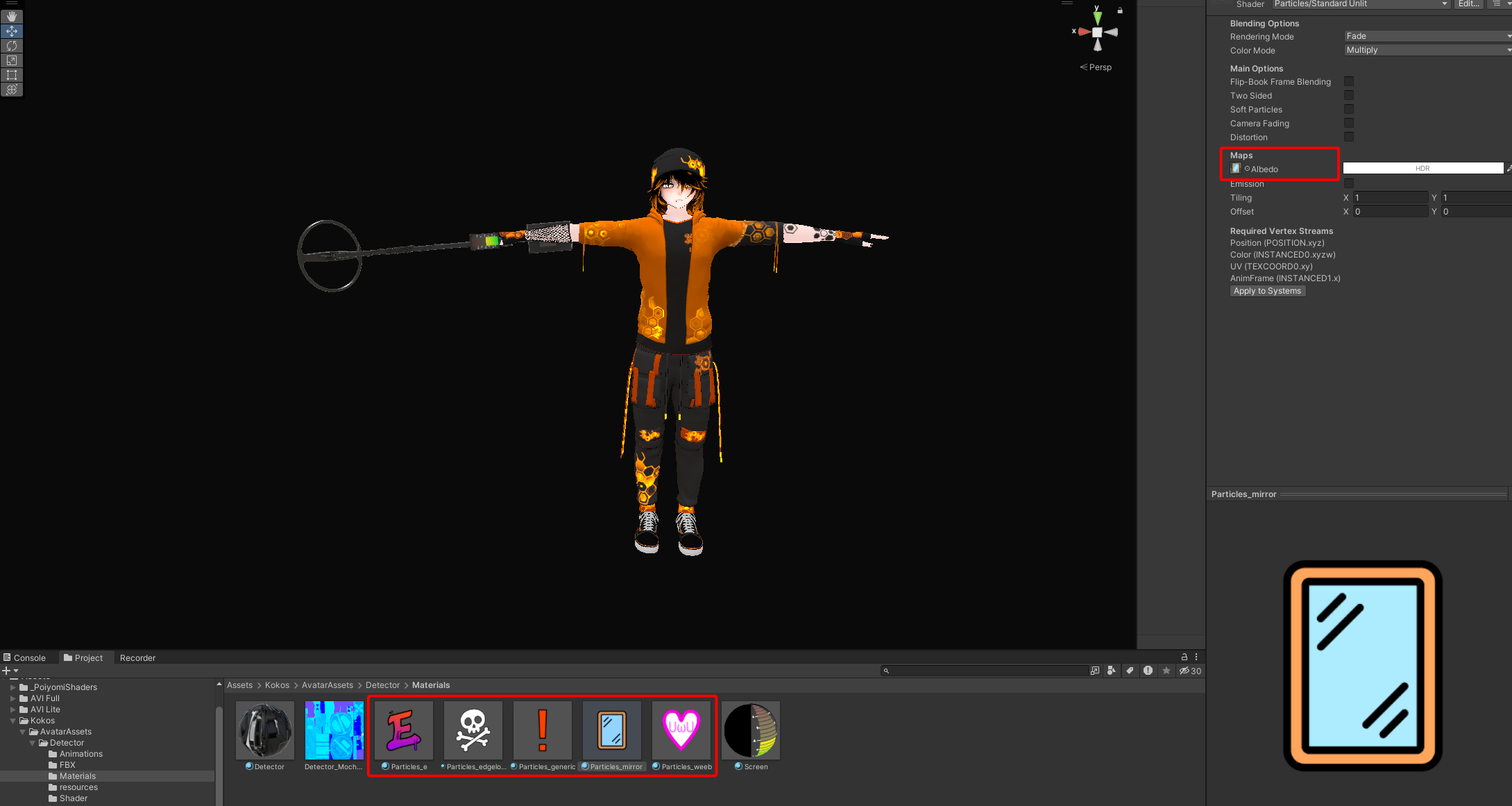
Task: Enable Flip-Book Frame Blending checkbox
Action: click(1349, 82)
